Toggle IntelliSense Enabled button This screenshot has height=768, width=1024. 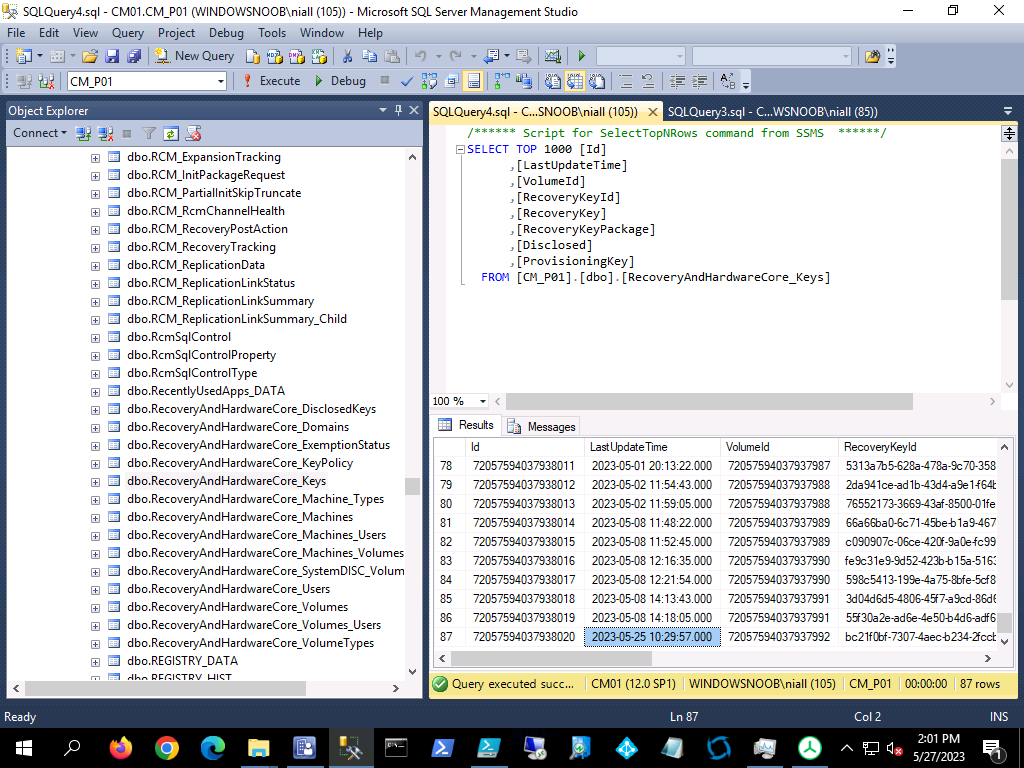coord(473,82)
